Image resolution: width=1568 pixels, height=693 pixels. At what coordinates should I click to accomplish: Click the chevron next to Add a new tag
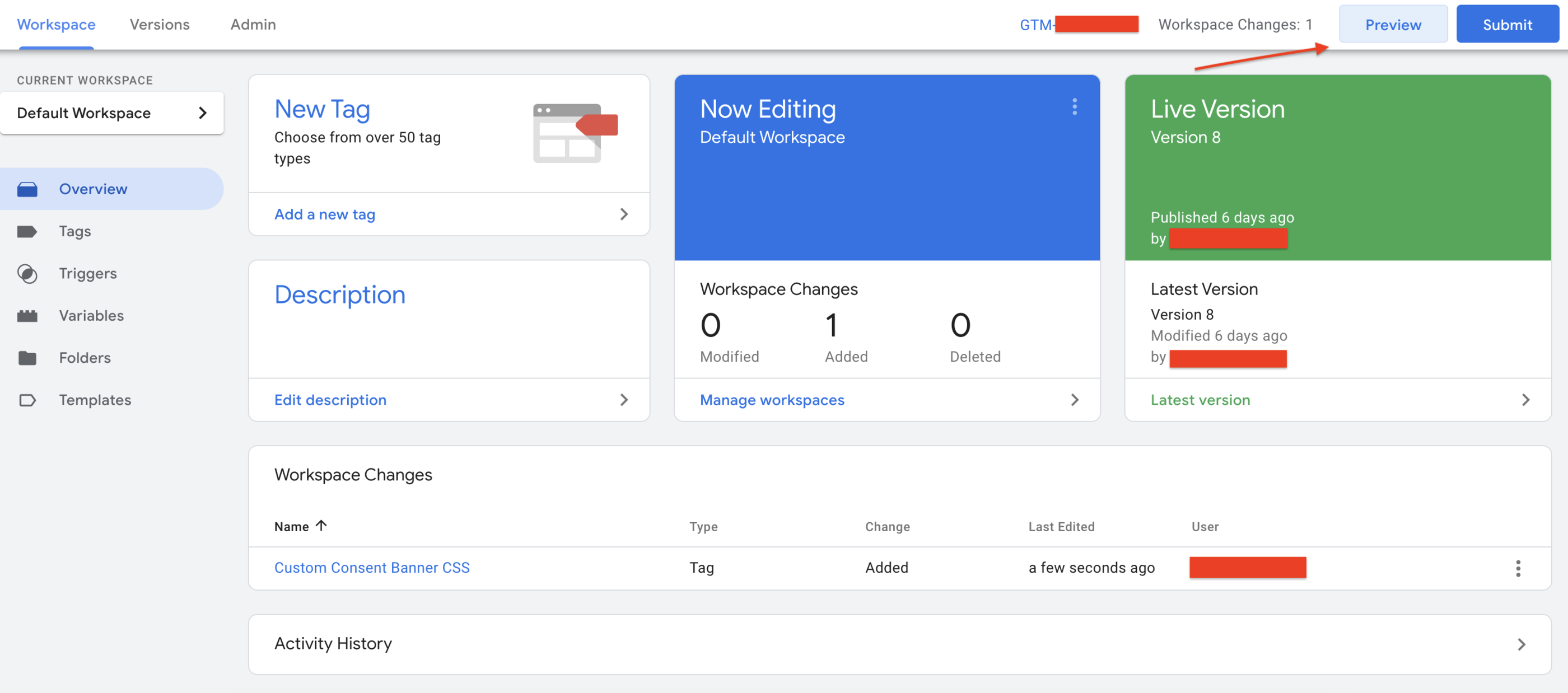[x=624, y=214]
